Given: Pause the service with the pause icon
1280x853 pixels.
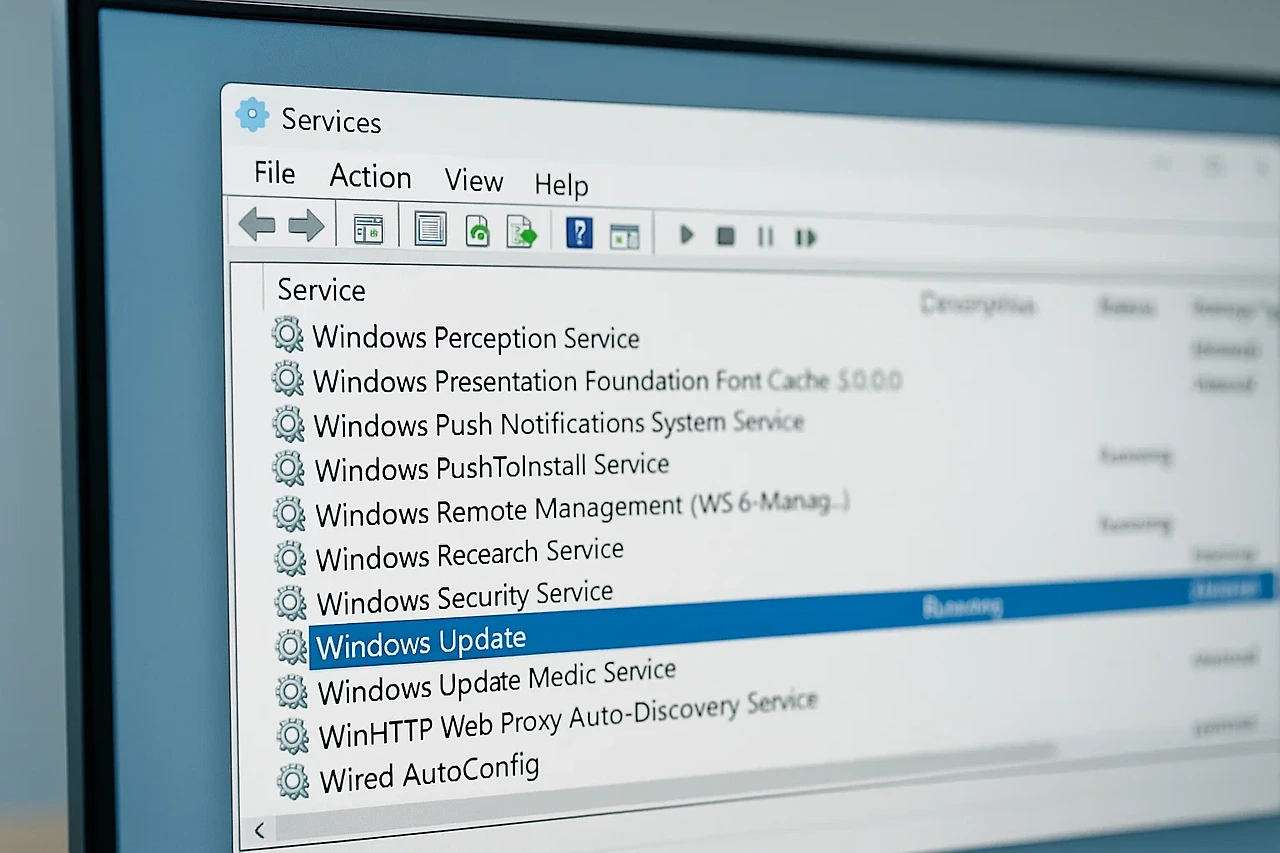Looking at the screenshot, I should click(766, 237).
